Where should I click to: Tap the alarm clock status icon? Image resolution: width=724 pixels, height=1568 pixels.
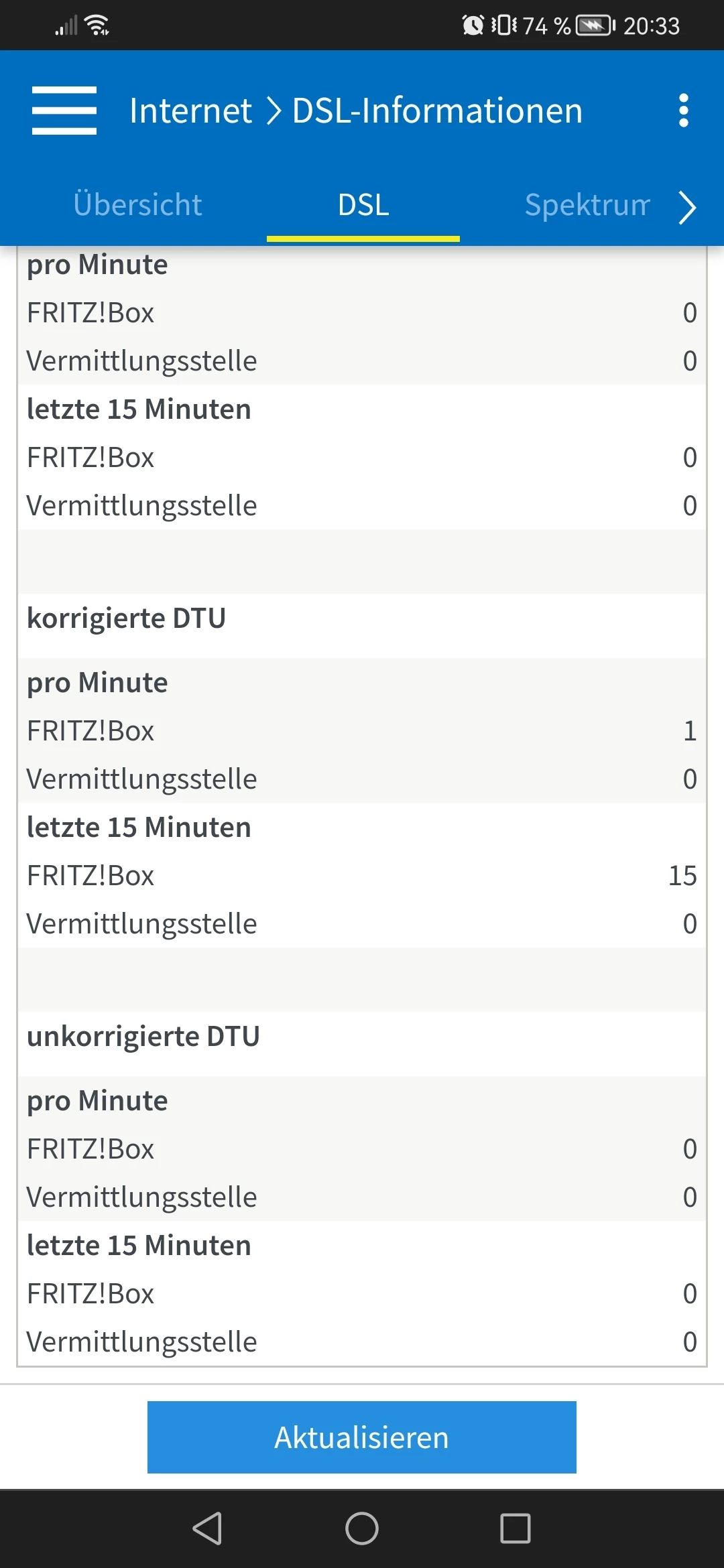tap(473, 25)
